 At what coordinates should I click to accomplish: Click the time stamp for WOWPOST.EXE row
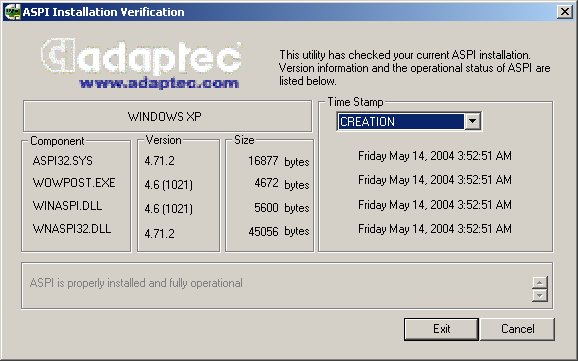coord(435,180)
